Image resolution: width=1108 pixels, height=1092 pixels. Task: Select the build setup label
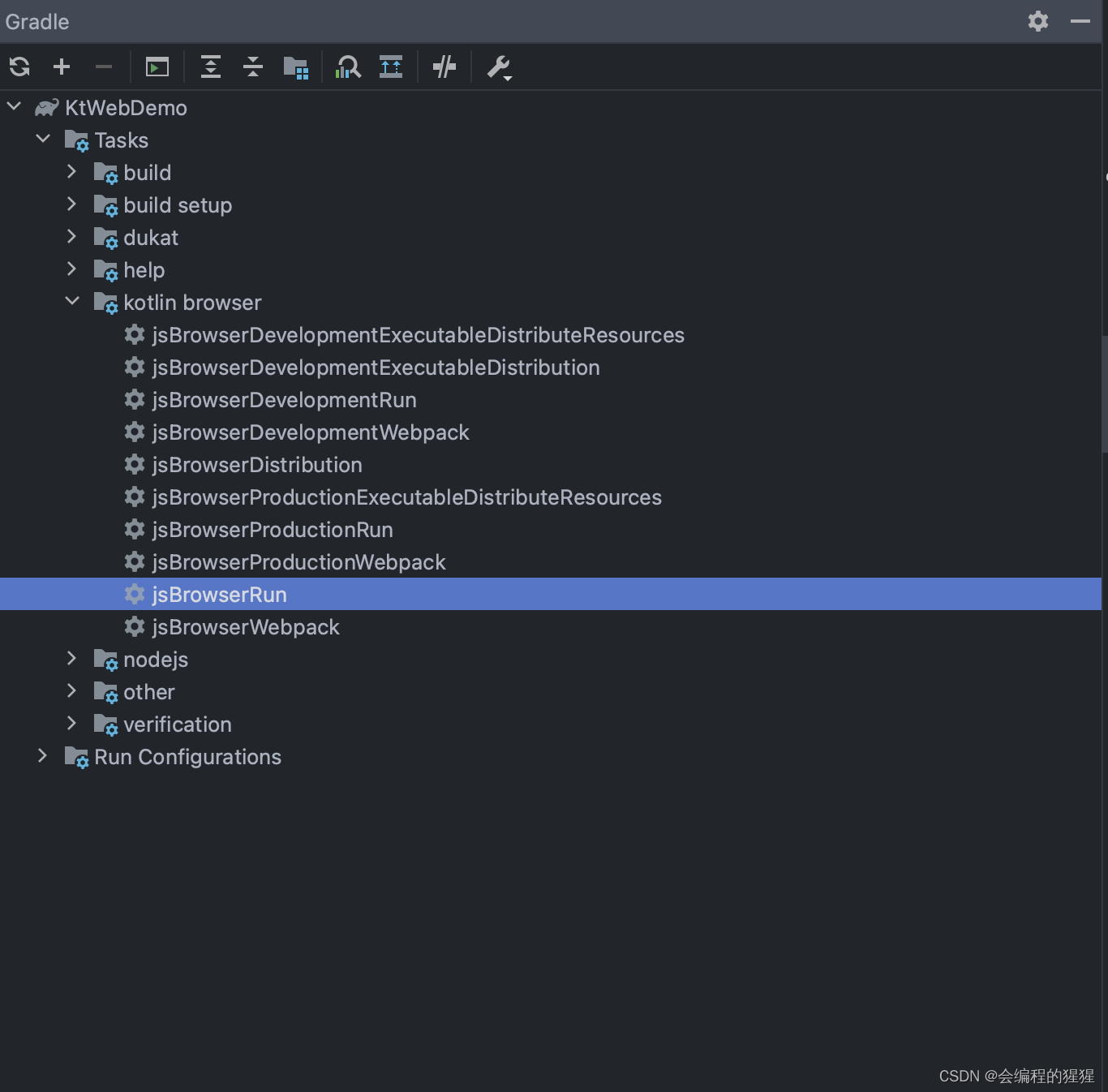[178, 205]
